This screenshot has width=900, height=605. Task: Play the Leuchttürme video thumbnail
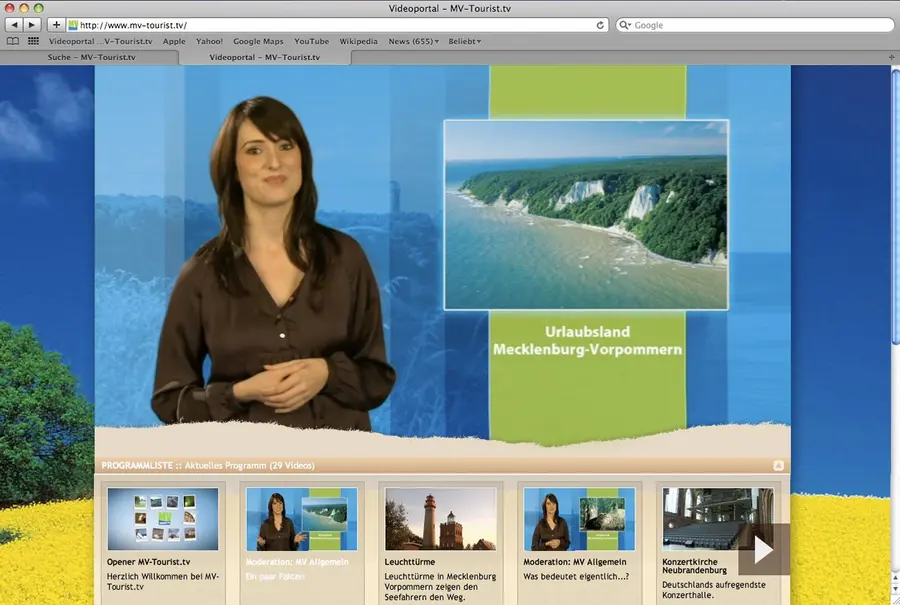coord(440,519)
